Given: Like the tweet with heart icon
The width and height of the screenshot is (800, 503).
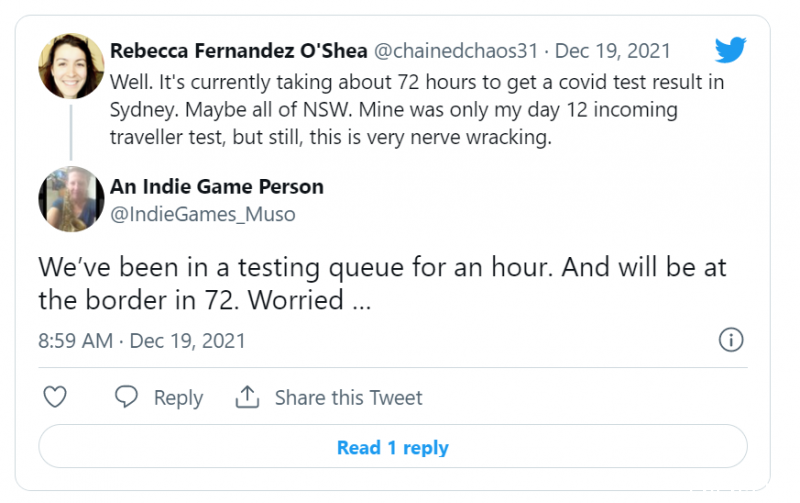Looking at the screenshot, I should click(55, 397).
